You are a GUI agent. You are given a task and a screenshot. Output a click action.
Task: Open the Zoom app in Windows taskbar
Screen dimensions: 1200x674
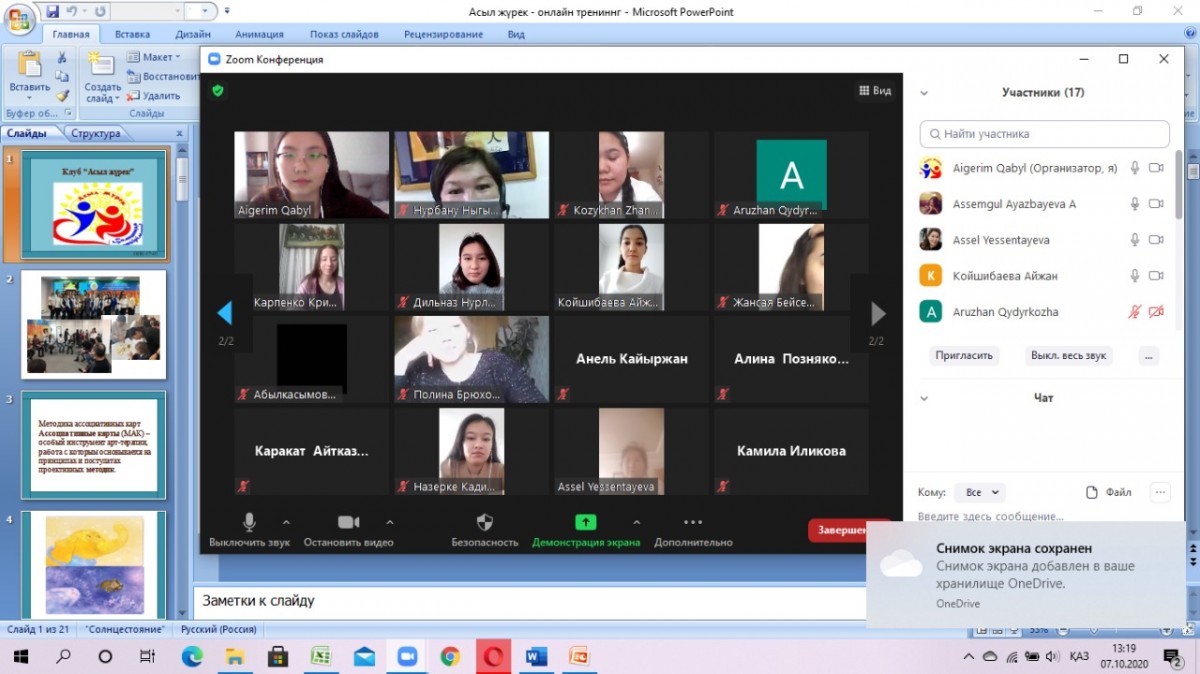(406, 656)
